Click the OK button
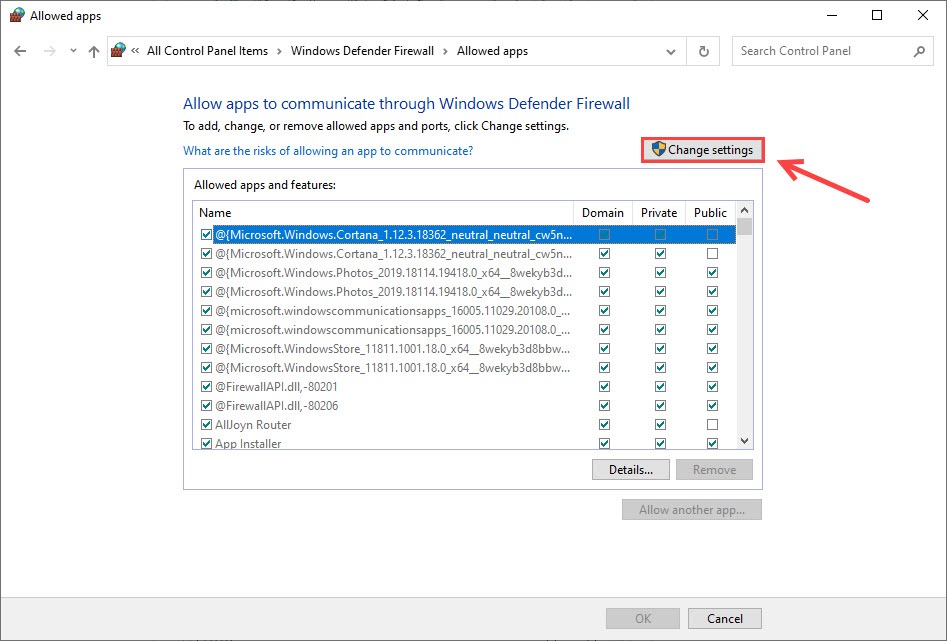The width and height of the screenshot is (947, 641). (643, 618)
